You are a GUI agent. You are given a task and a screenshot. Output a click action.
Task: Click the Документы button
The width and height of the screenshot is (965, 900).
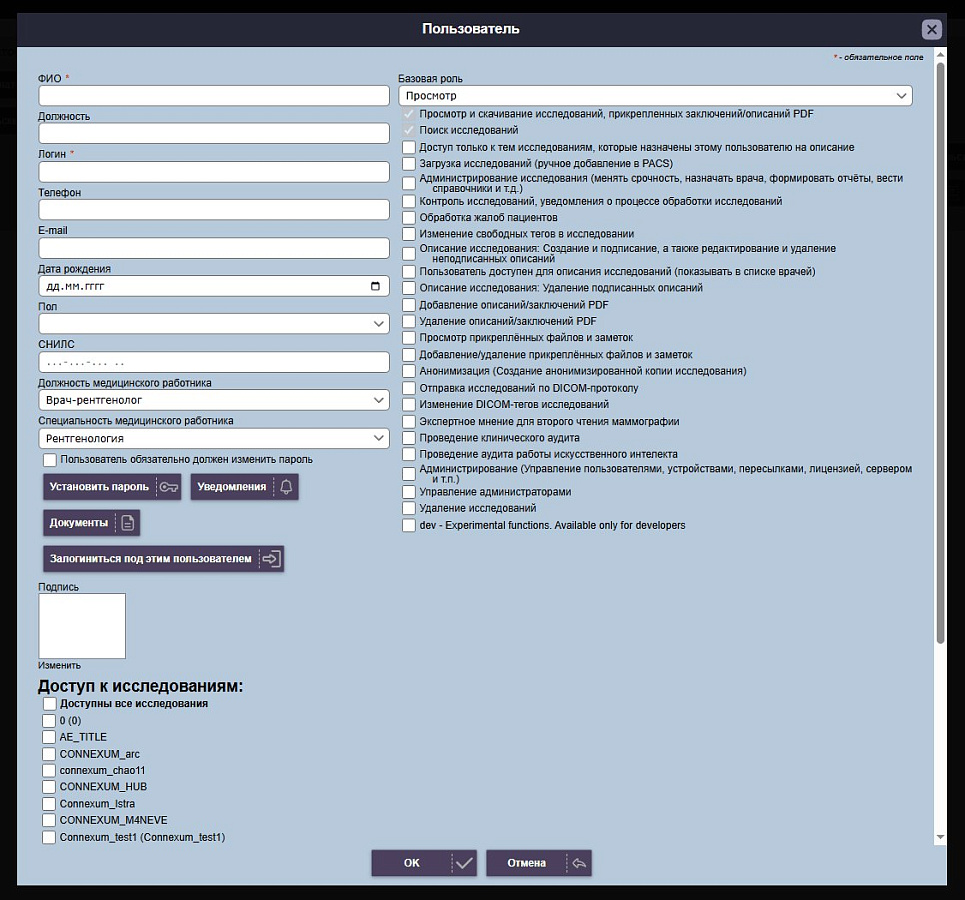point(92,523)
